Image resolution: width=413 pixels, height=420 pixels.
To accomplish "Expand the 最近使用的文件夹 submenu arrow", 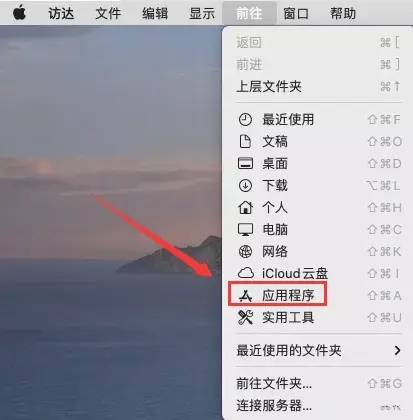I will tap(397, 350).
